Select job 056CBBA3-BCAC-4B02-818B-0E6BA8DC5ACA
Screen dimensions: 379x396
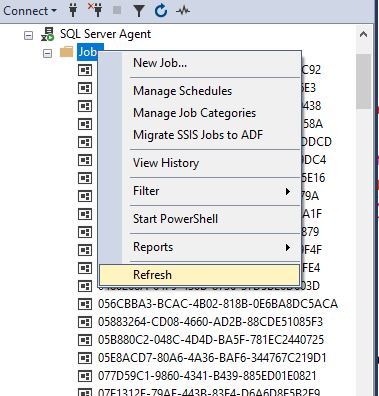pyautogui.click(x=218, y=304)
